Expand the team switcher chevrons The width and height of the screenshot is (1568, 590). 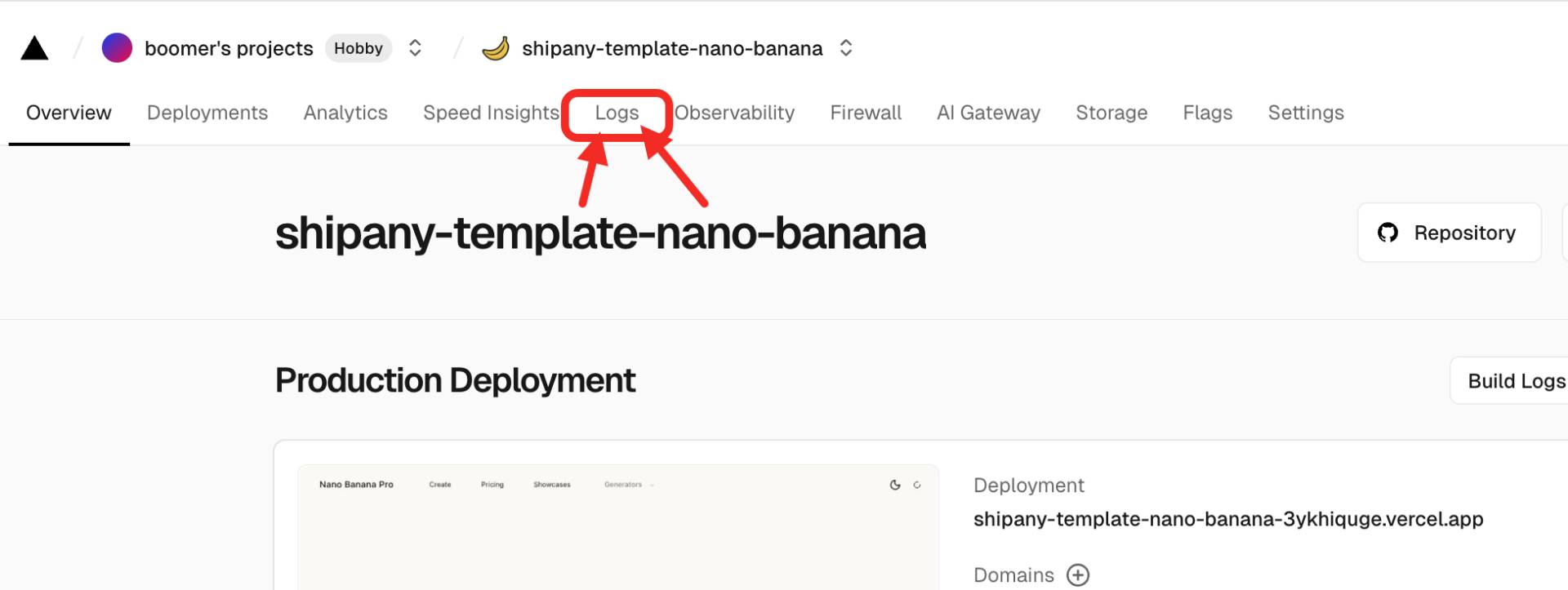click(x=415, y=48)
